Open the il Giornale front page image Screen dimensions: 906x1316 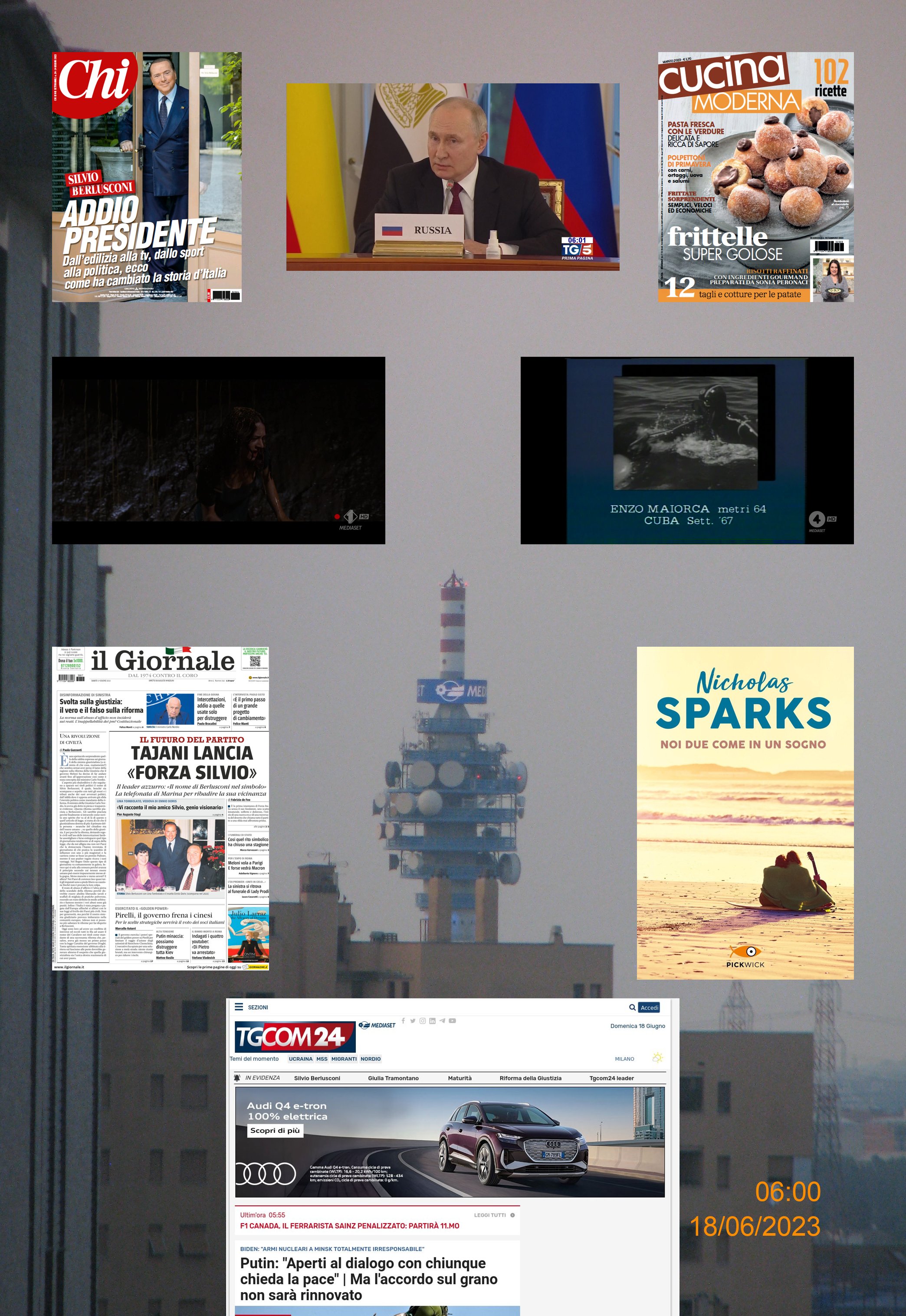click(161, 808)
